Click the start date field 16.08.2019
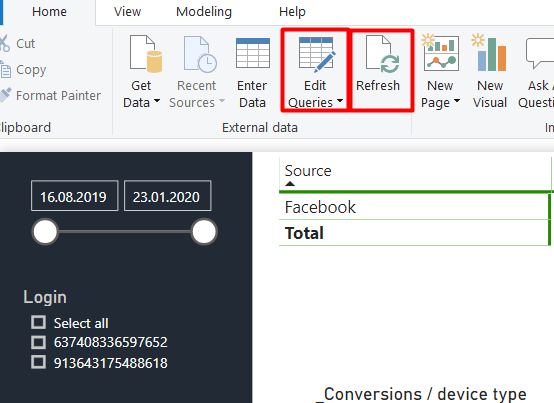554x403 pixels. point(75,196)
